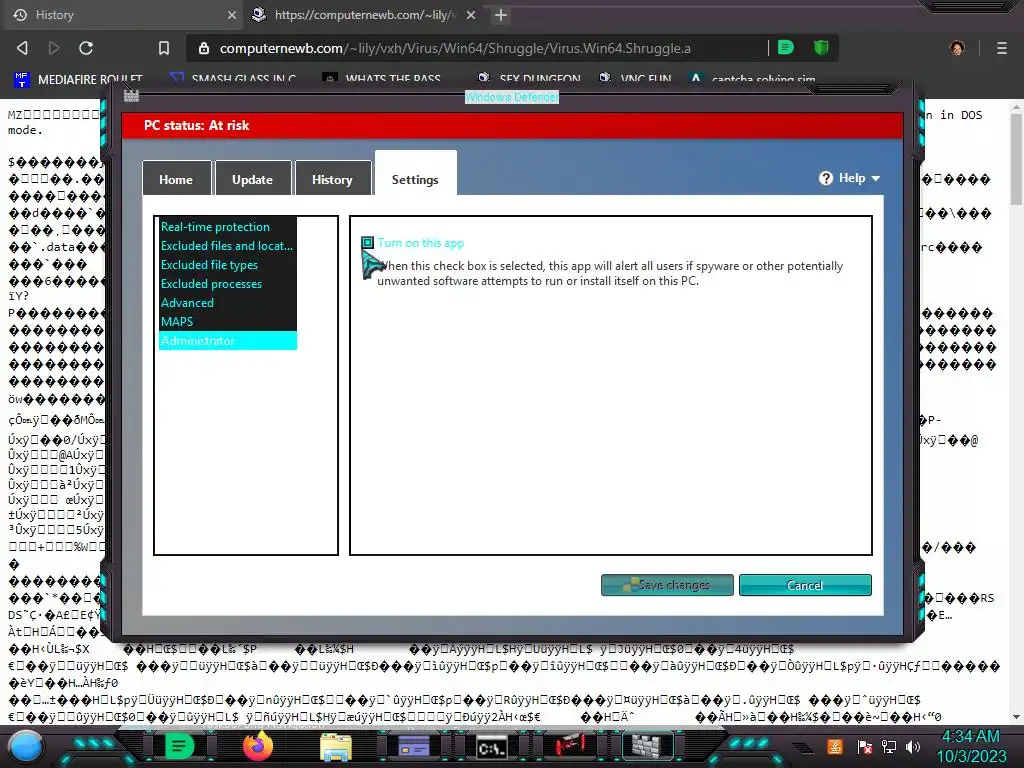Open MEDIAFIRE ROULET bookmark
1024x768 pixels.
click(x=78, y=79)
